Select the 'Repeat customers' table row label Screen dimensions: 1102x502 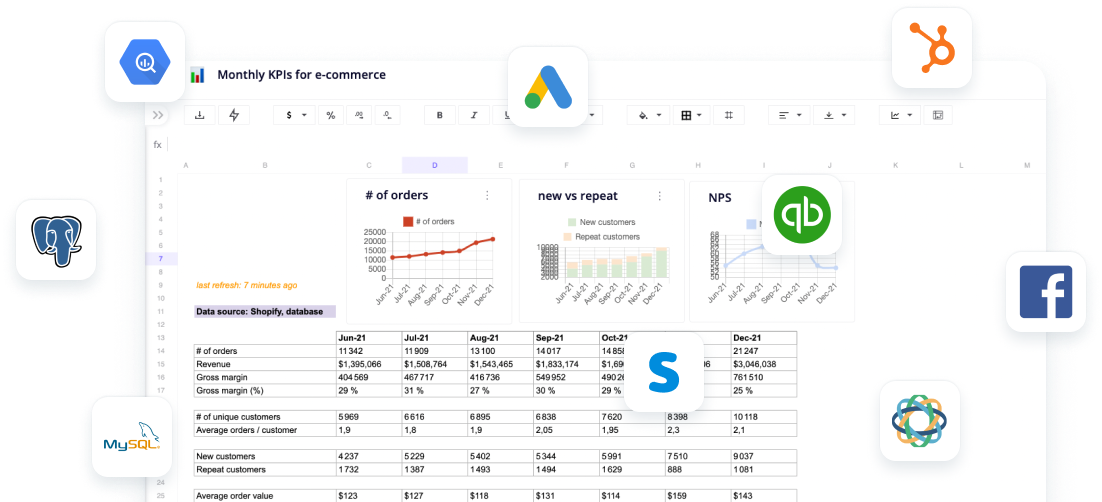coord(265,470)
